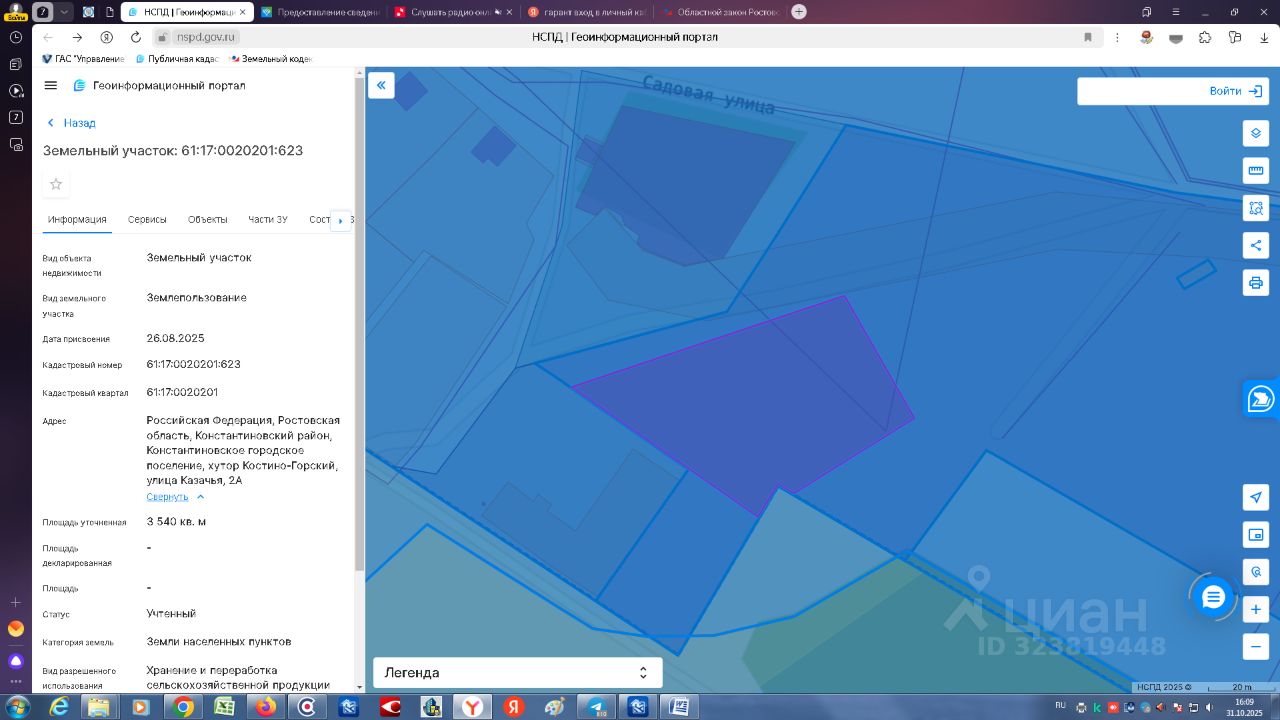The image size is (1280, 720).
Task: Zoom out the map with minus button
Action: tap(1256, 646)
